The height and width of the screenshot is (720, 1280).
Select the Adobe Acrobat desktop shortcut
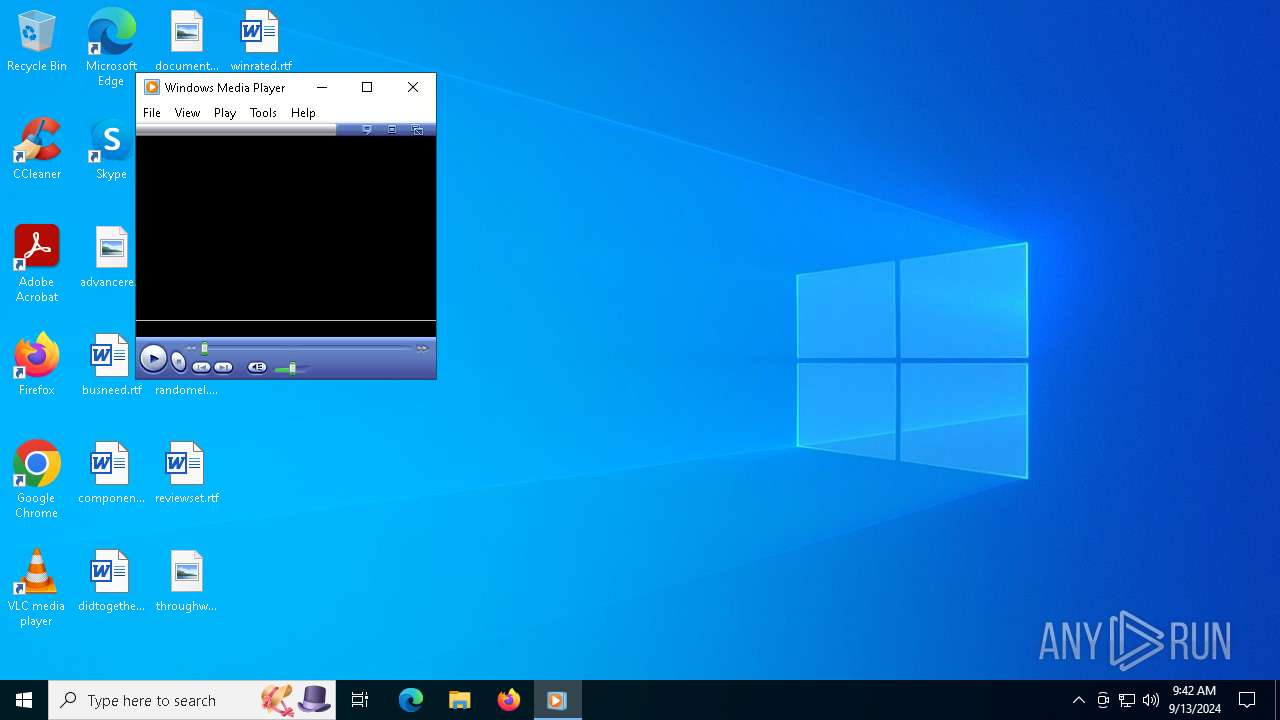(37, 264)
